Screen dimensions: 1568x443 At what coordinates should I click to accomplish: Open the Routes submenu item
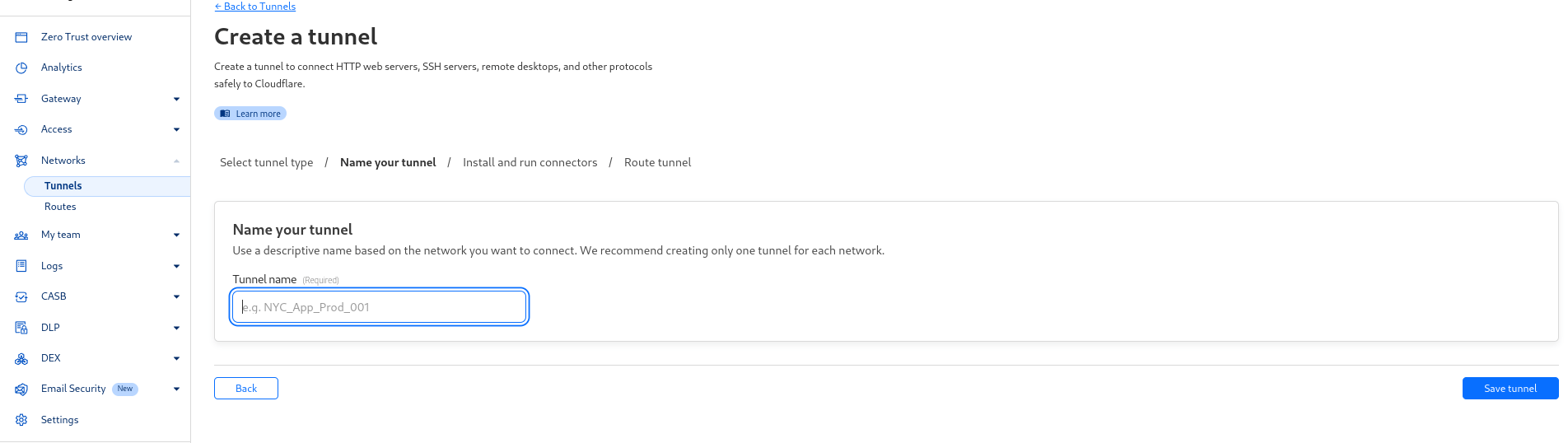[60, 207]
